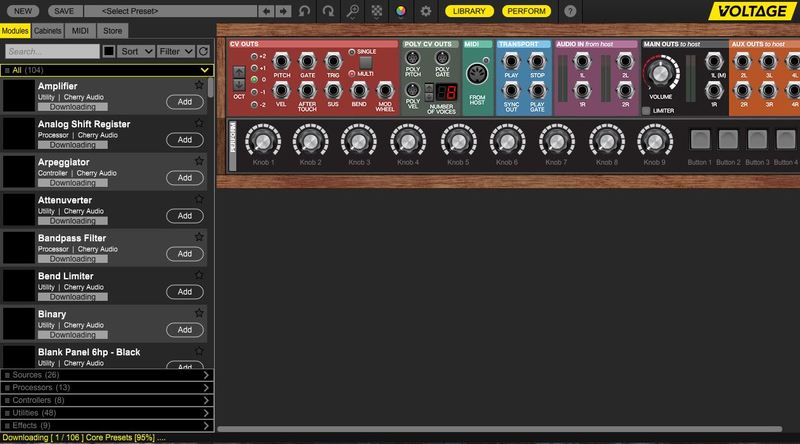Screen dimensions: 800x444
Task: Click the refresh icon beside Filter
Action: (204, 50)
